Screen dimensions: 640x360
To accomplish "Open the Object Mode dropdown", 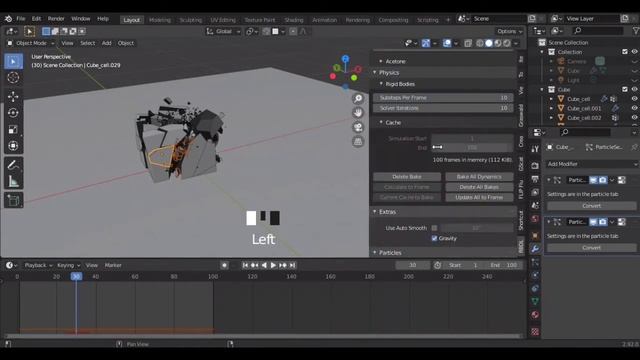I will pyautogui.click(x=31, y=43).
